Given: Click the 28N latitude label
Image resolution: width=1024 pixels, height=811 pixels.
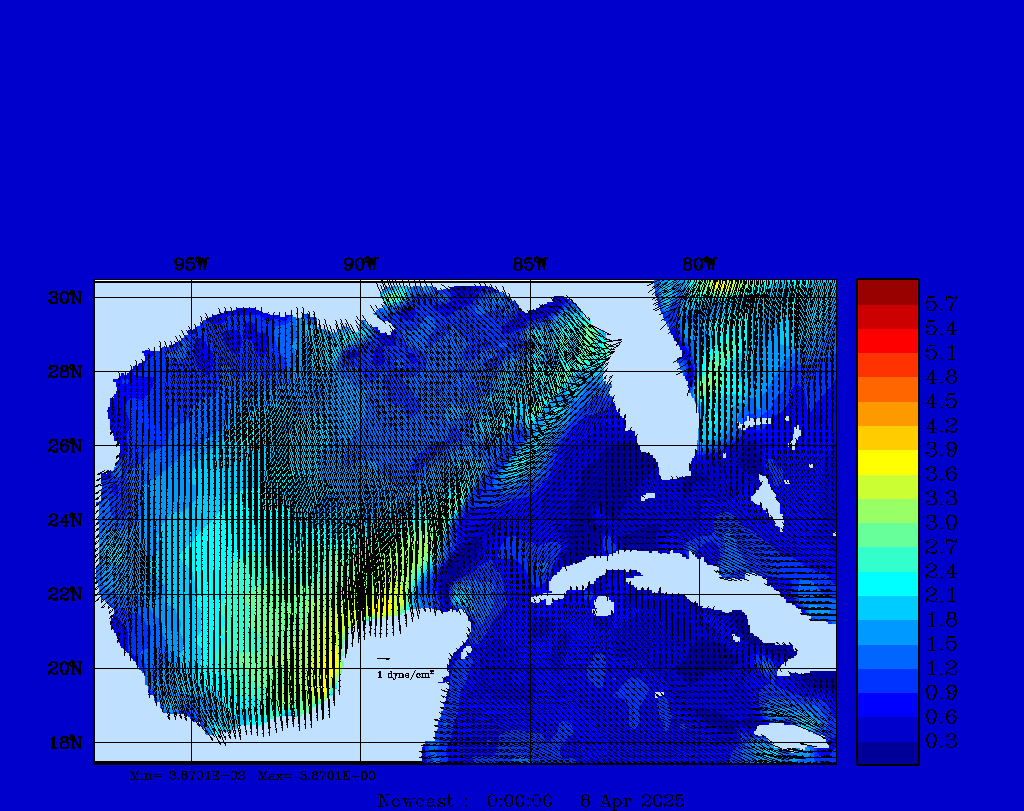Looking at the screenshot, I should pyautogui.click(x=65, y=372).
